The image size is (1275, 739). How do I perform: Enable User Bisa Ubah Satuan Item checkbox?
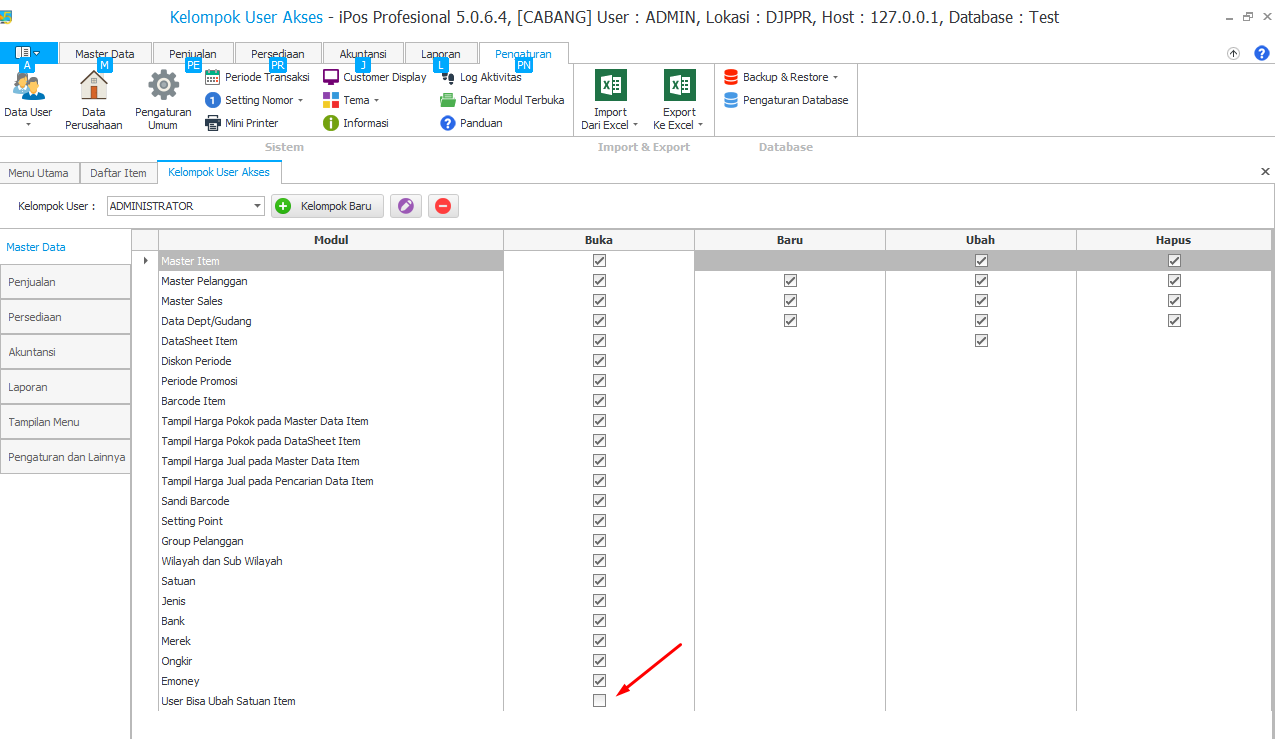tap(599, 701)
